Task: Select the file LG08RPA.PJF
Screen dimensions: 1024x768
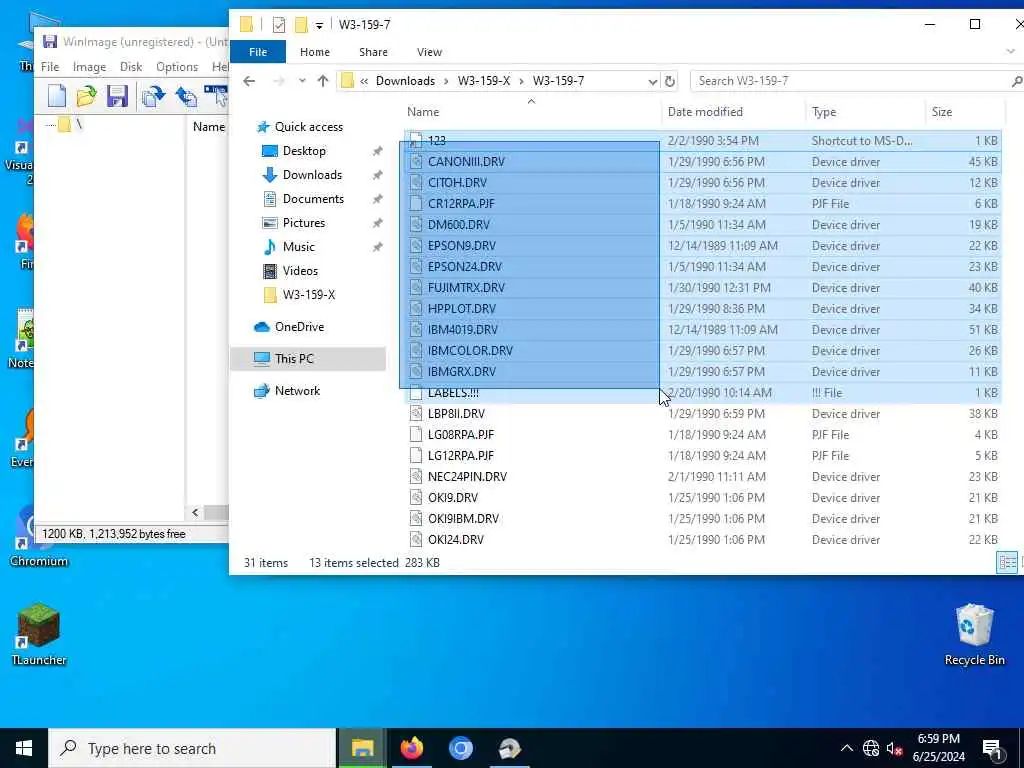Action: pyautogui.click(x=460, y=434)
